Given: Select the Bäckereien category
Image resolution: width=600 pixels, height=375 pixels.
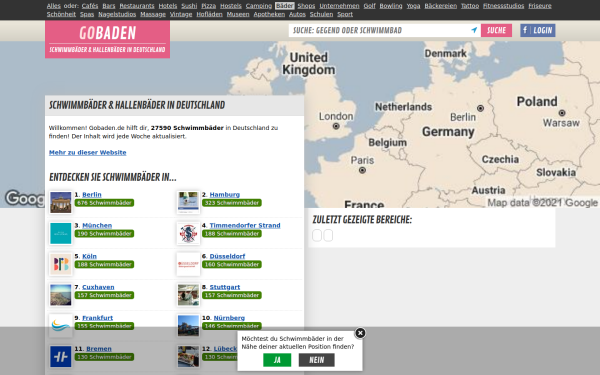Looking at the screenshot, I should (440, 6).
